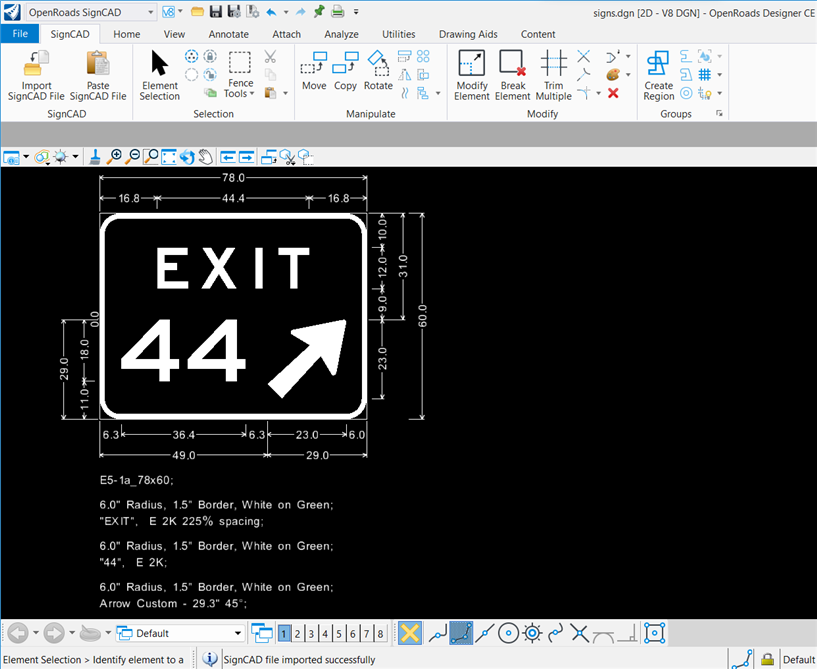The image size is (817, 669).
Task: Click the Attach ribbon tab
Action: click(x=286, y=34)
